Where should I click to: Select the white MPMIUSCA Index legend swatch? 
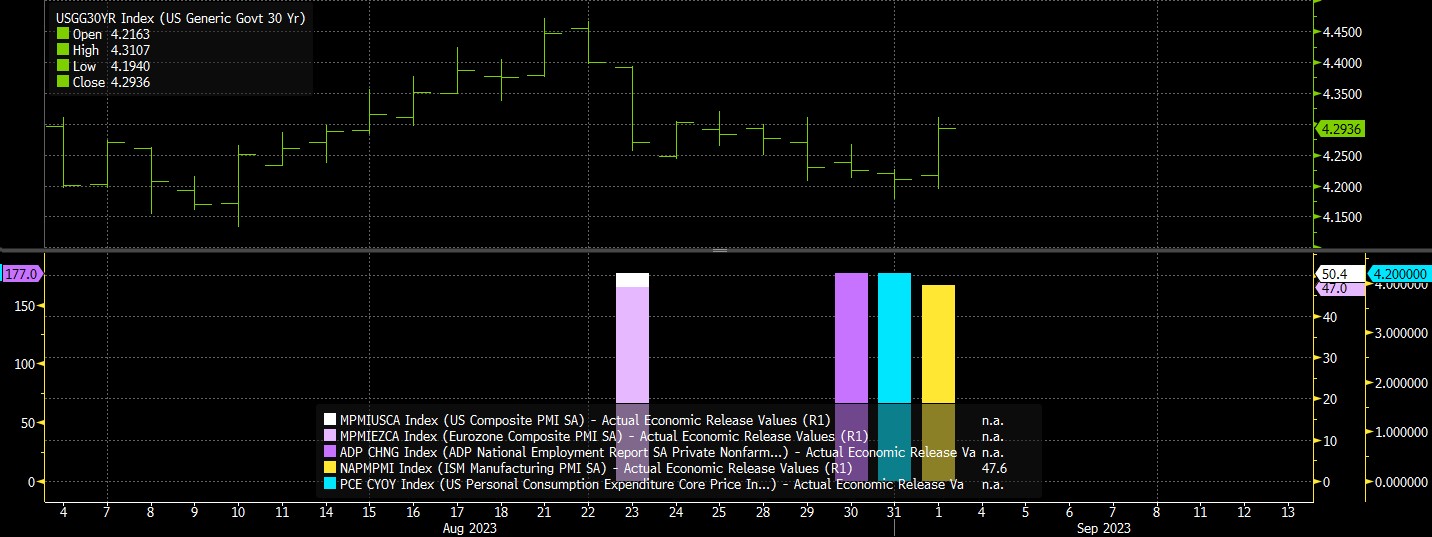(x=330, y=419)
